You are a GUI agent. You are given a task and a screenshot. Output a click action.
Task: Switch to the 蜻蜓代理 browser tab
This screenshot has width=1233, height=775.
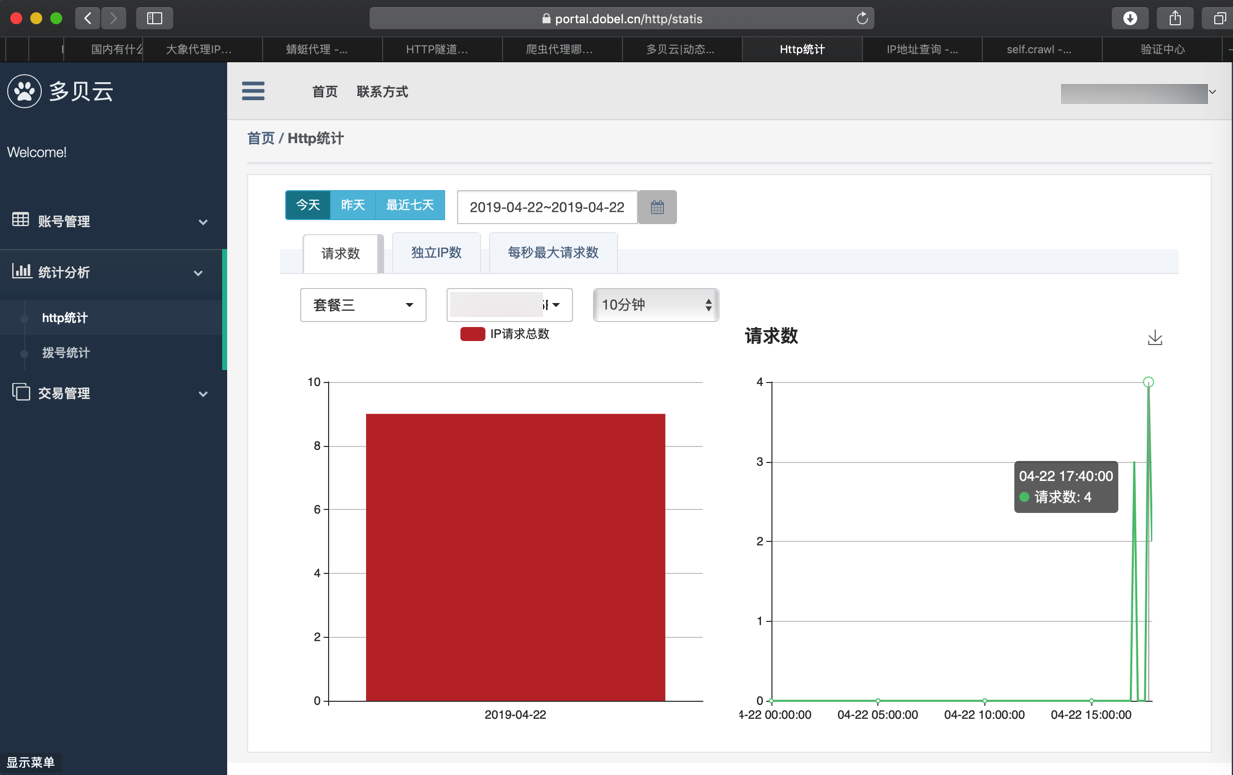point(317,49)
